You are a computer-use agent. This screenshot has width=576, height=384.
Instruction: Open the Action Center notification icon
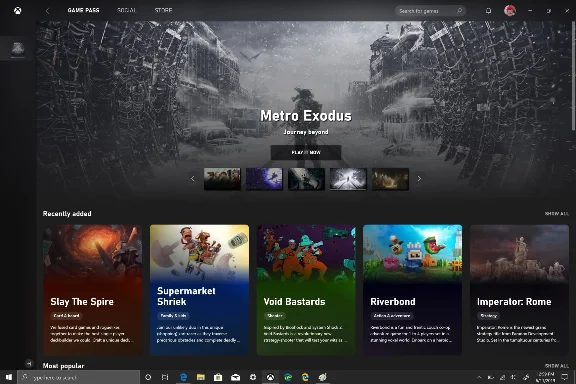(565, 377)
